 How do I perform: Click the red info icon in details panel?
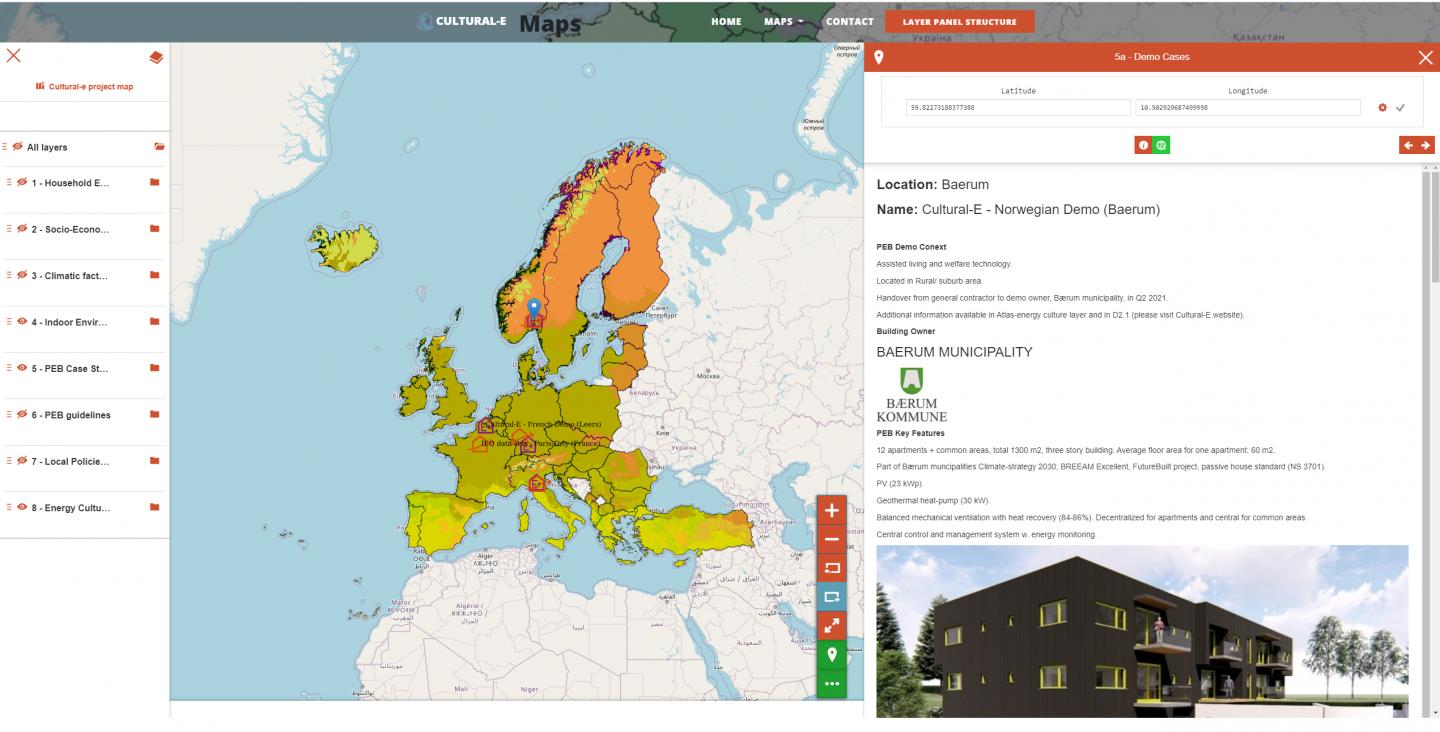(1143, 145)
